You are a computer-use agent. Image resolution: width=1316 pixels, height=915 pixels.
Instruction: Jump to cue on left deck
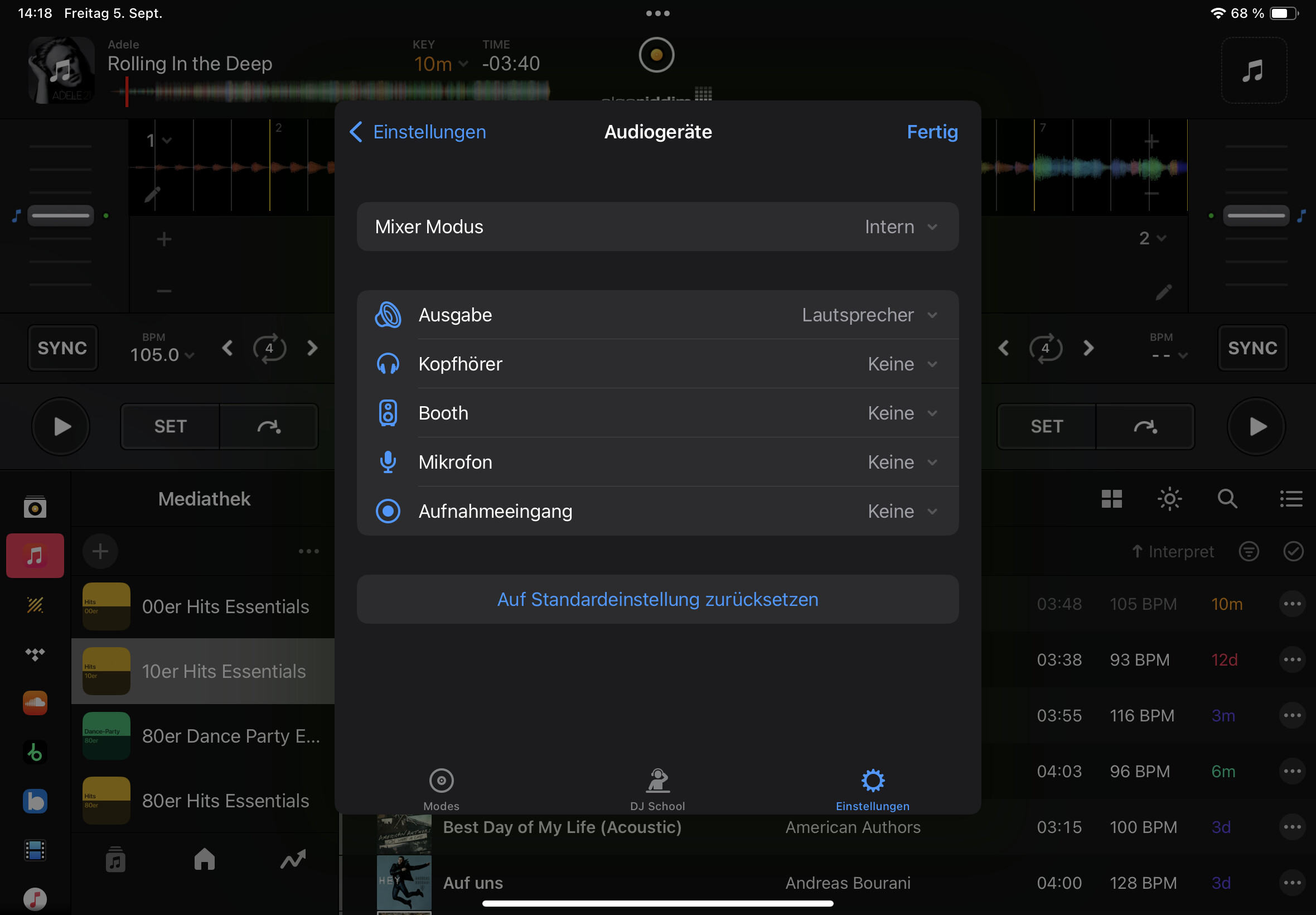coord(269,427)
